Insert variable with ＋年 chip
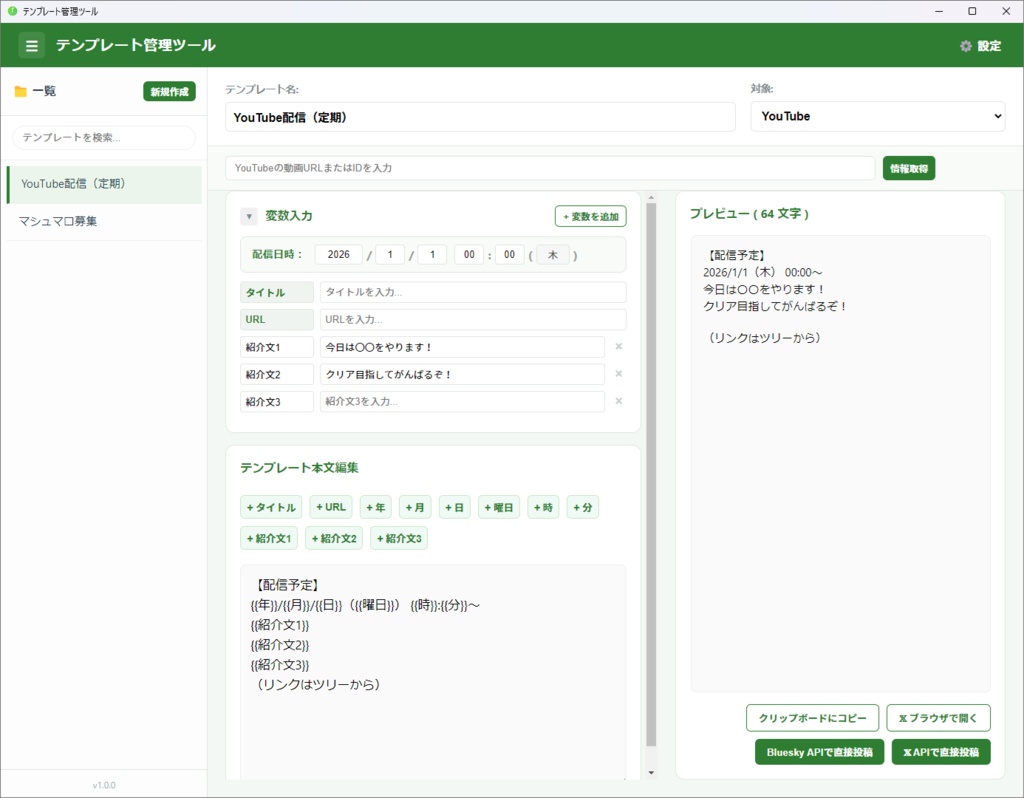 click(x=376, y=507)
